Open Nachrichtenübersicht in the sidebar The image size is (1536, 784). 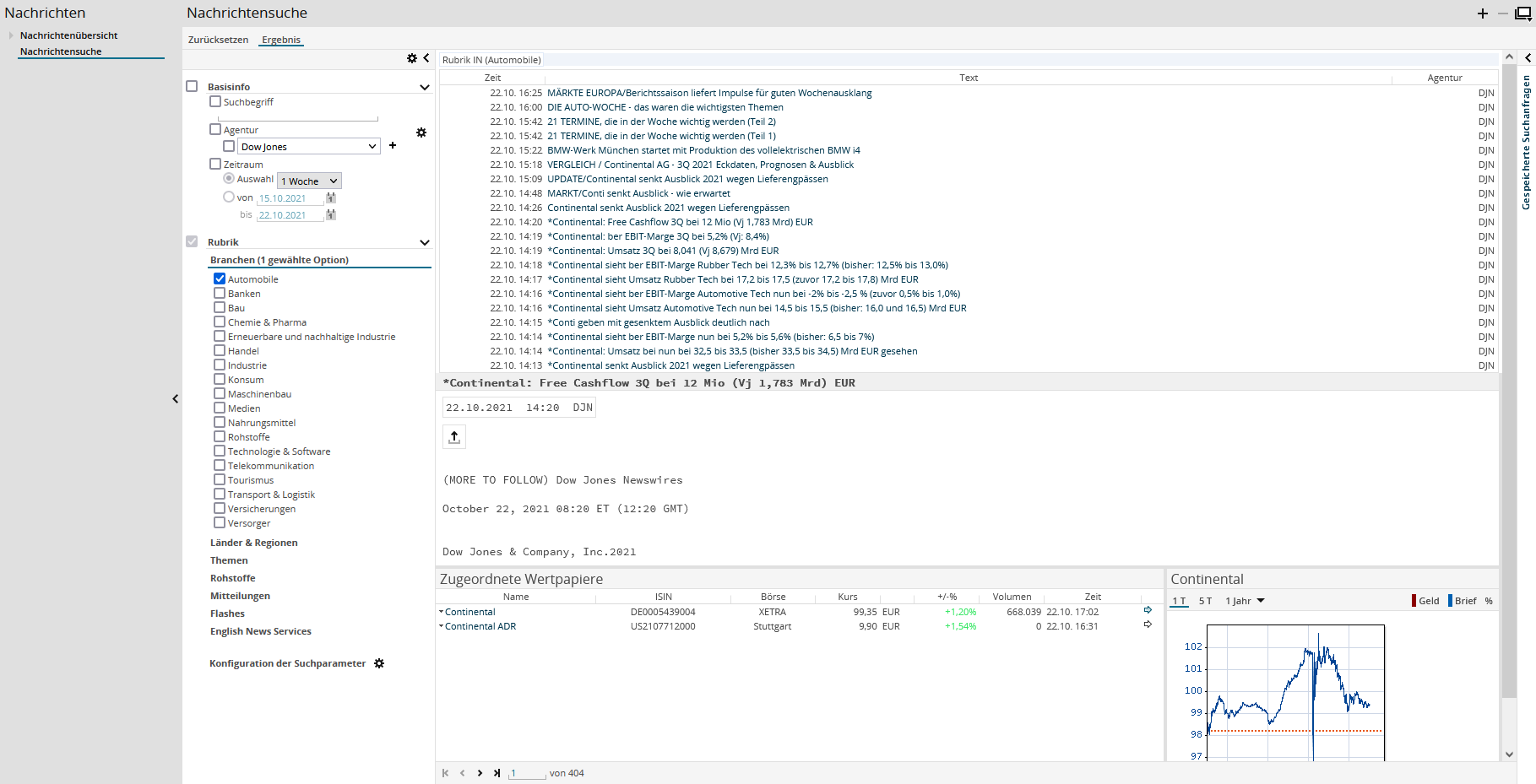coord(68,35)
